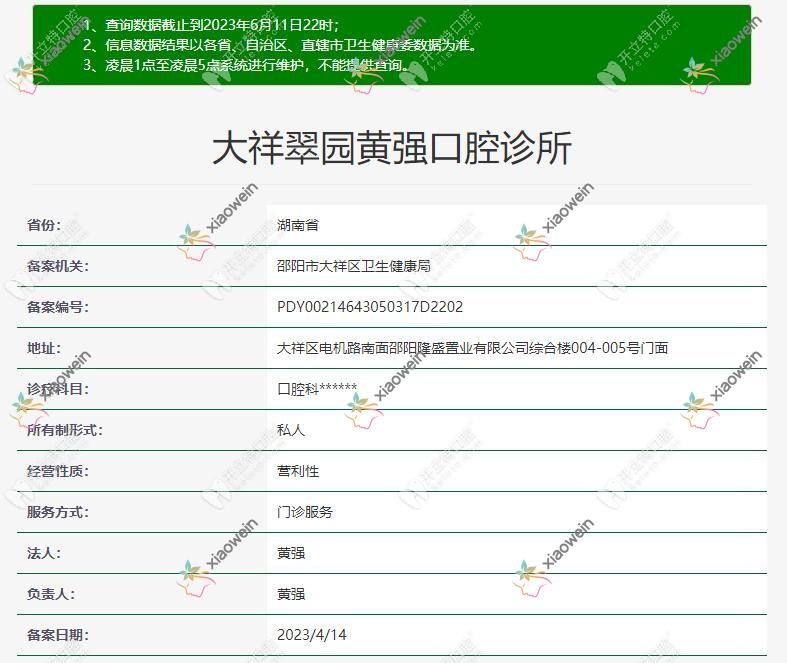Click the notice line about 卫生健康委数据为准
This screenshot has width=787, height=663.
pos(280,45)
